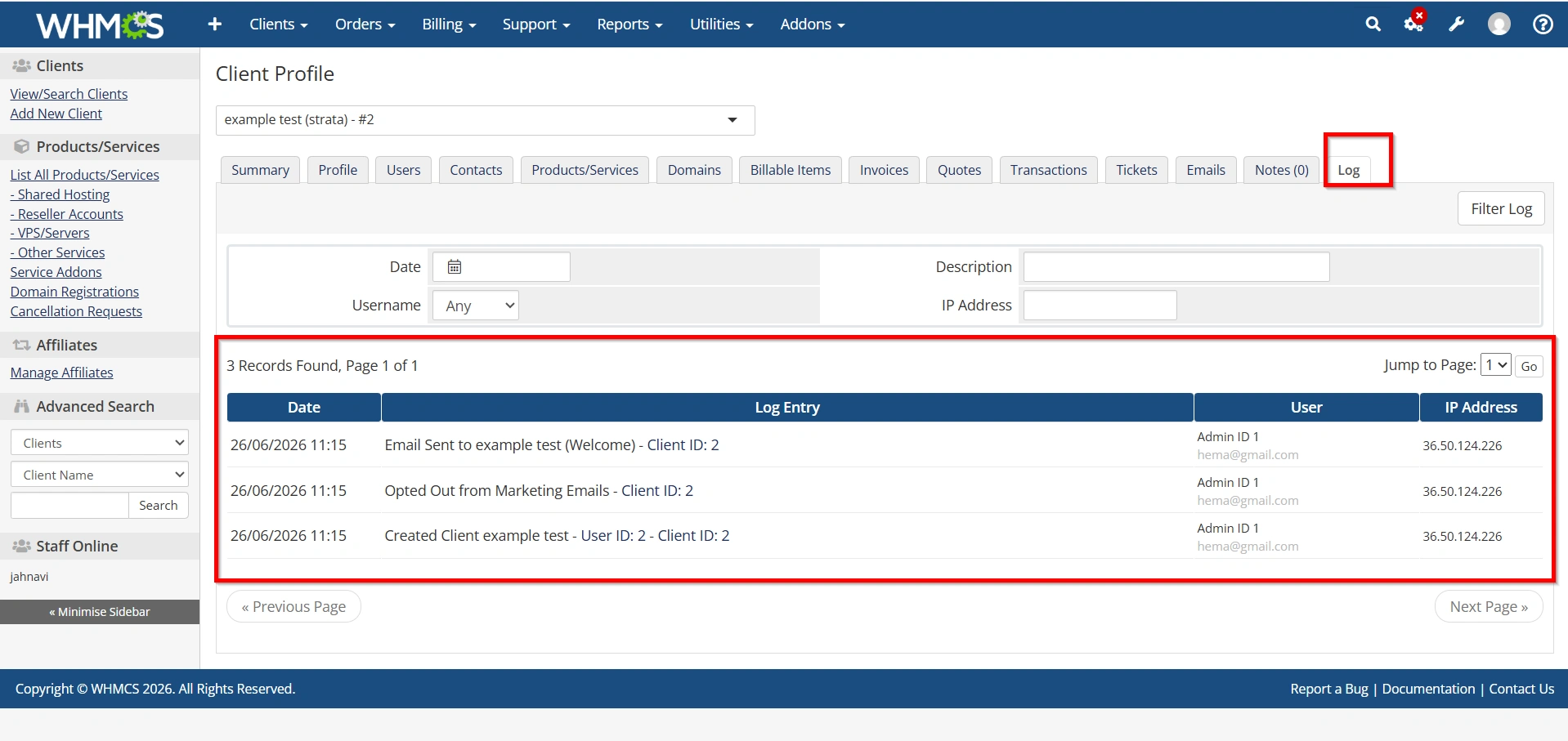Switch to the Domains tab
This screenshot has height=741, width=1568.
694,170
